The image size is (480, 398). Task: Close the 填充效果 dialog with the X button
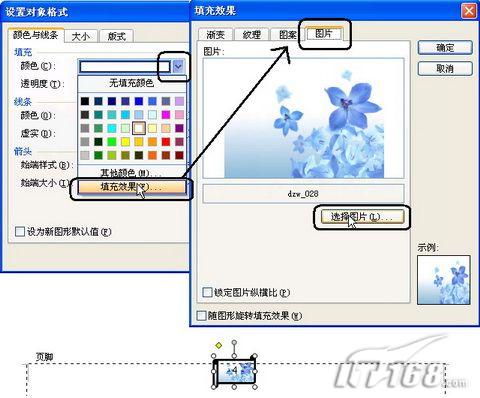[x=468, y=11]
